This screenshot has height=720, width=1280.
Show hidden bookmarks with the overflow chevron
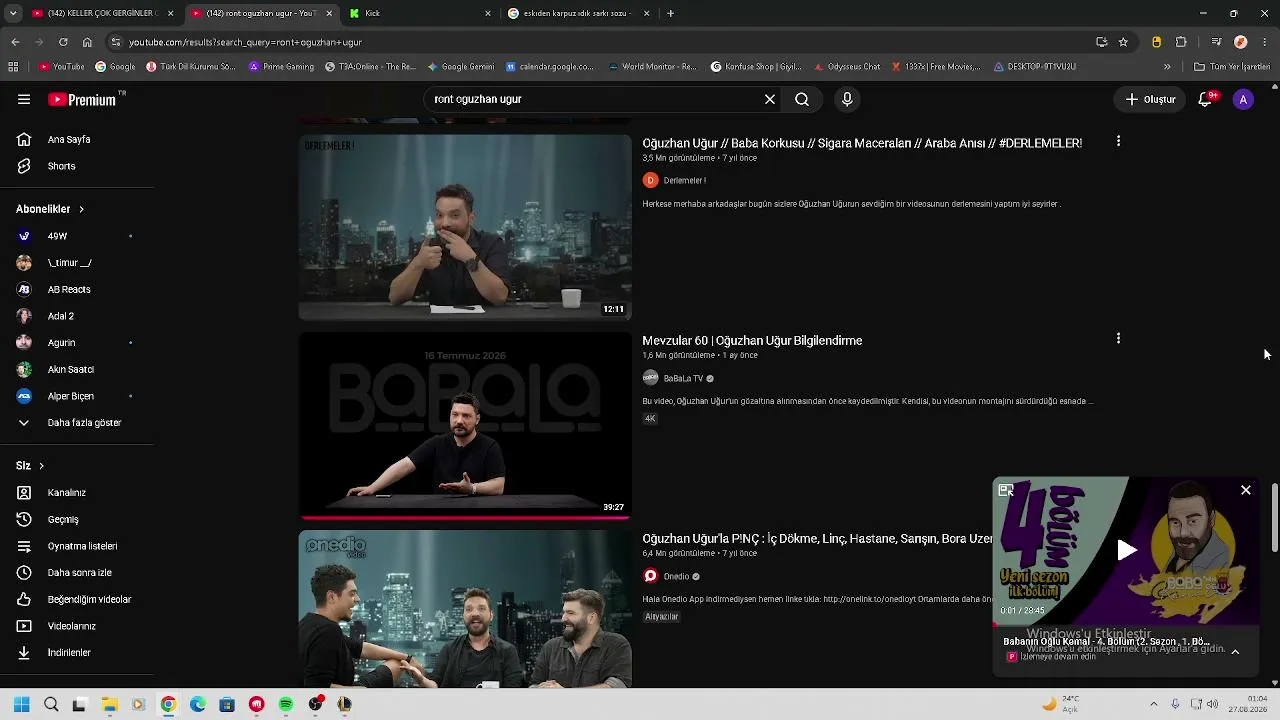(1167, 67)
